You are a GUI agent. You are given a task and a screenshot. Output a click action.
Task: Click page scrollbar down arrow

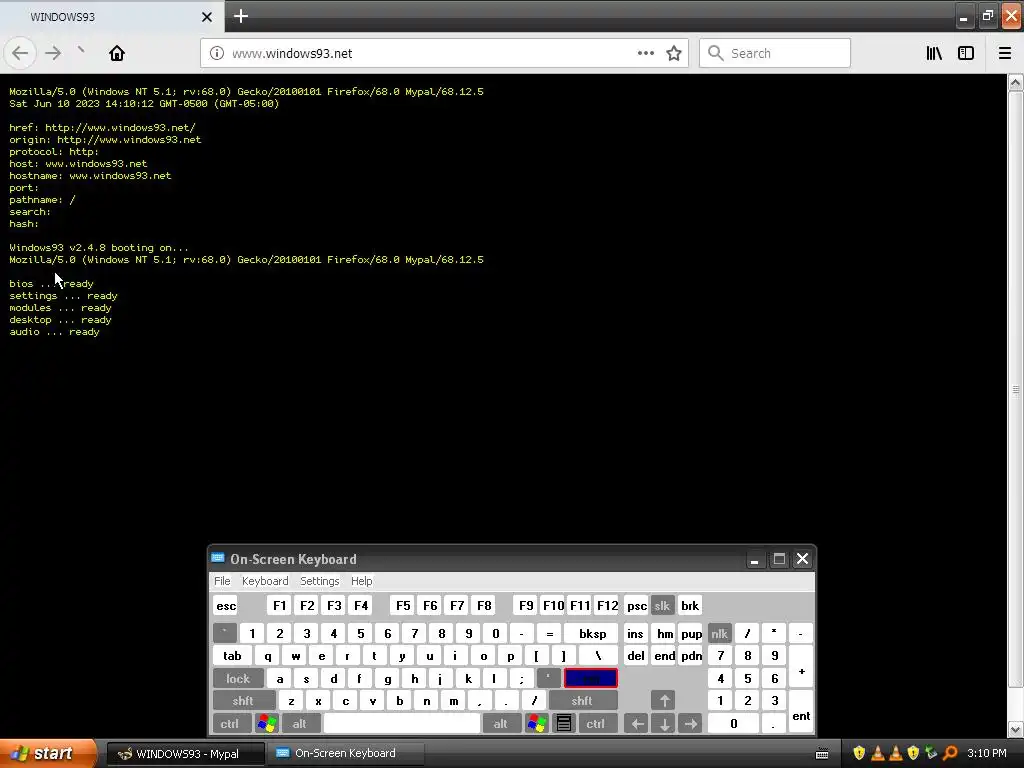[1015, 729]
